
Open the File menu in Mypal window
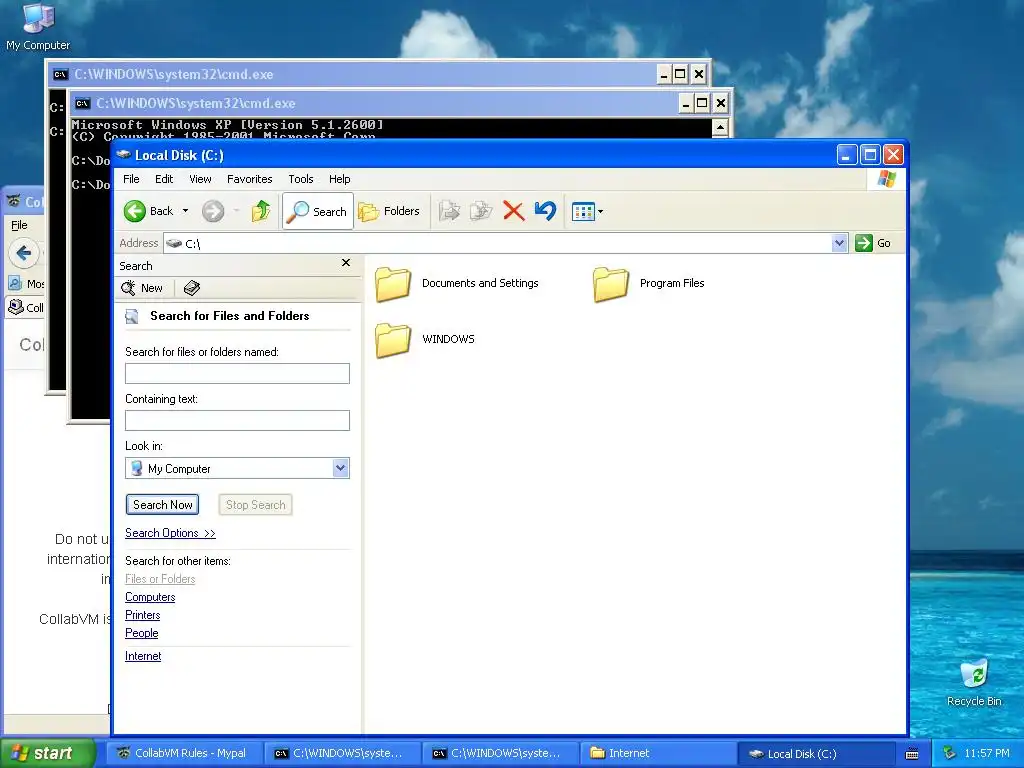[x=20, y=225]
